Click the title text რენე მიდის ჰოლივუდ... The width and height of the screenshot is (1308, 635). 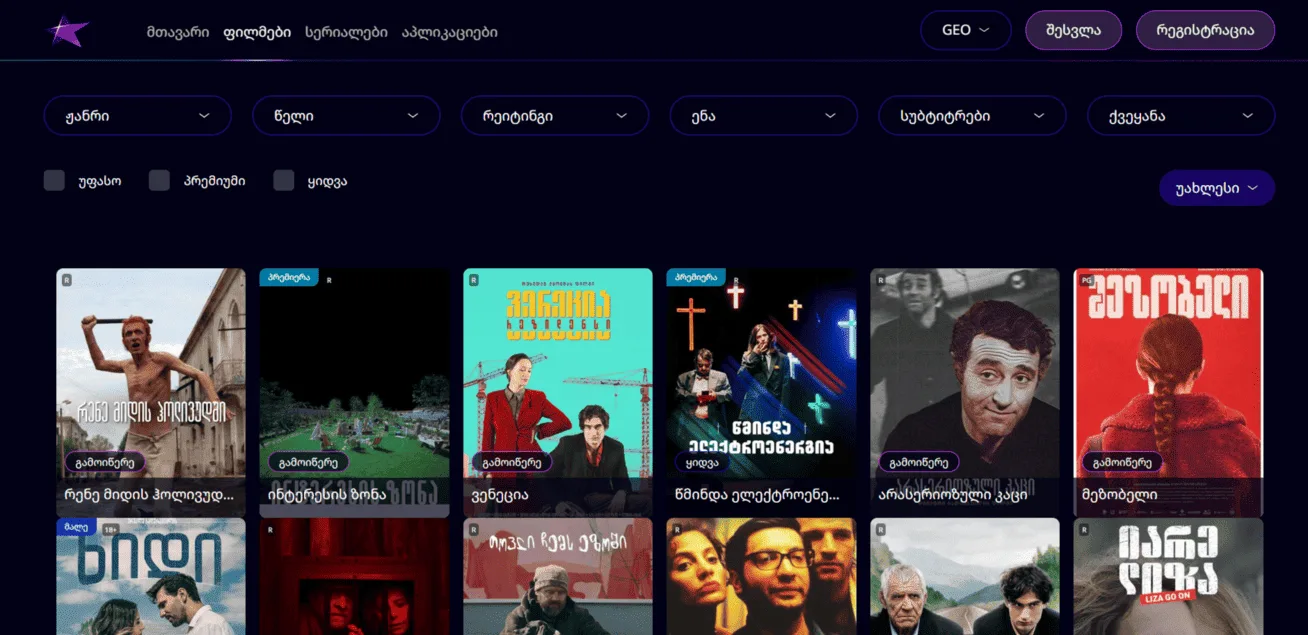tap(149, 495)
